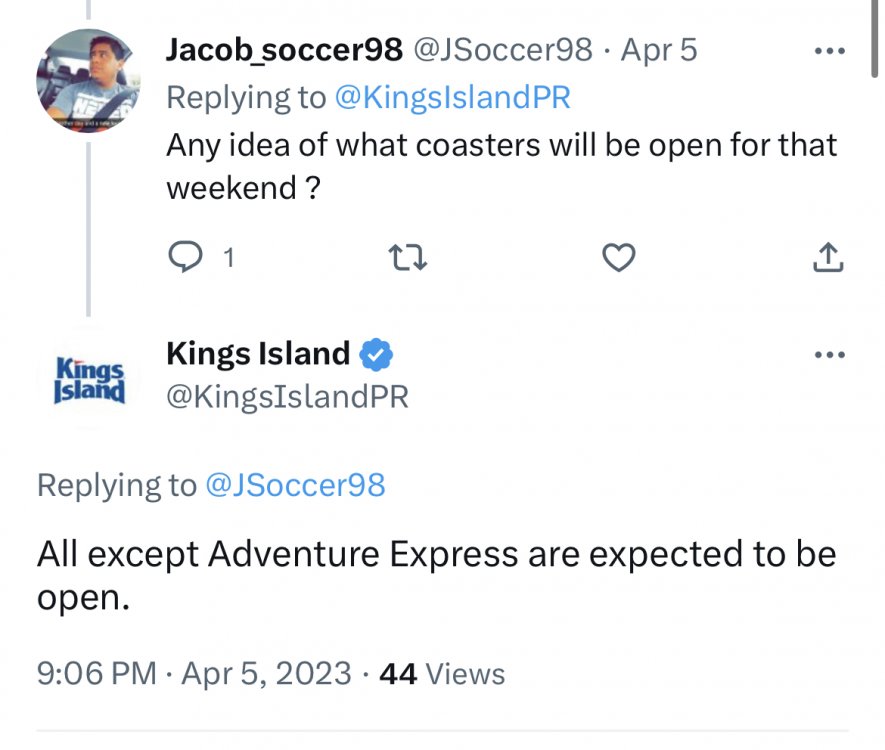The height and width of the screenshot is (750, 885).
Task: Share Jacob_soccer98's tweet using share icon
Action: (828, 258)
